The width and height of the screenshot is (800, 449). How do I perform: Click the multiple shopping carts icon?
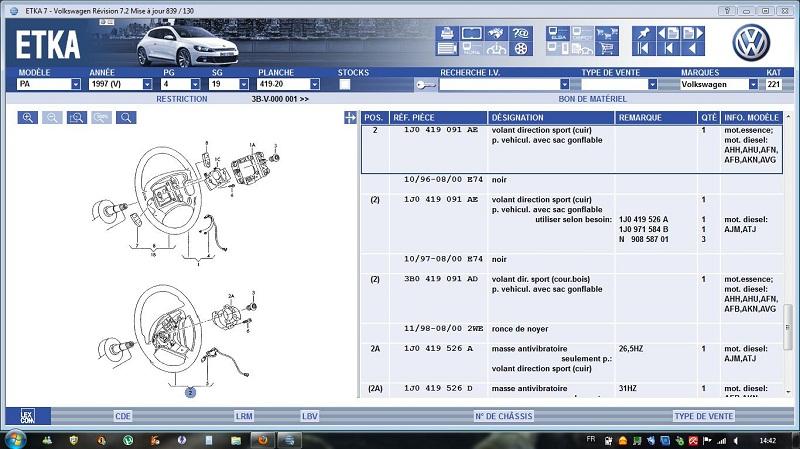pyautogui.click(x=606, y=33)
